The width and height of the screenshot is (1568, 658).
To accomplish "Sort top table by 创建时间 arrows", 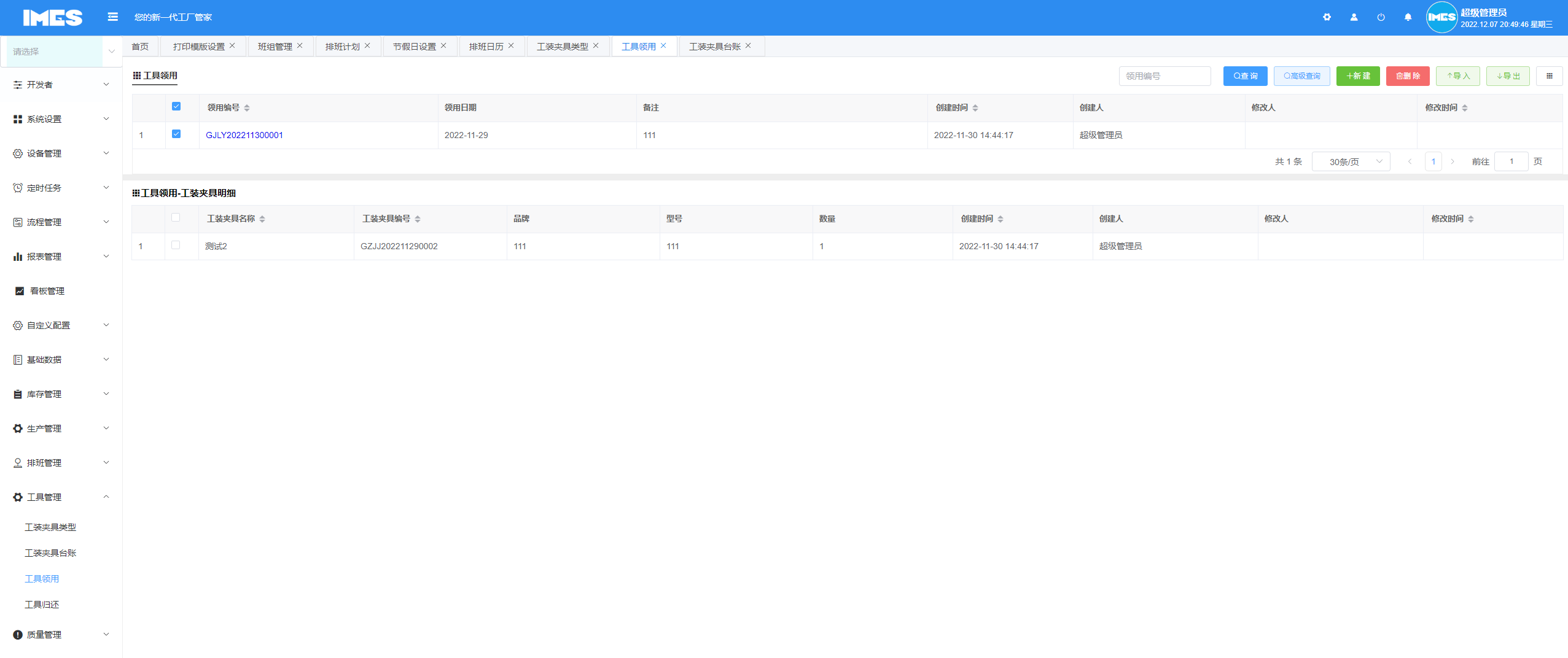I will pos(975,108).
